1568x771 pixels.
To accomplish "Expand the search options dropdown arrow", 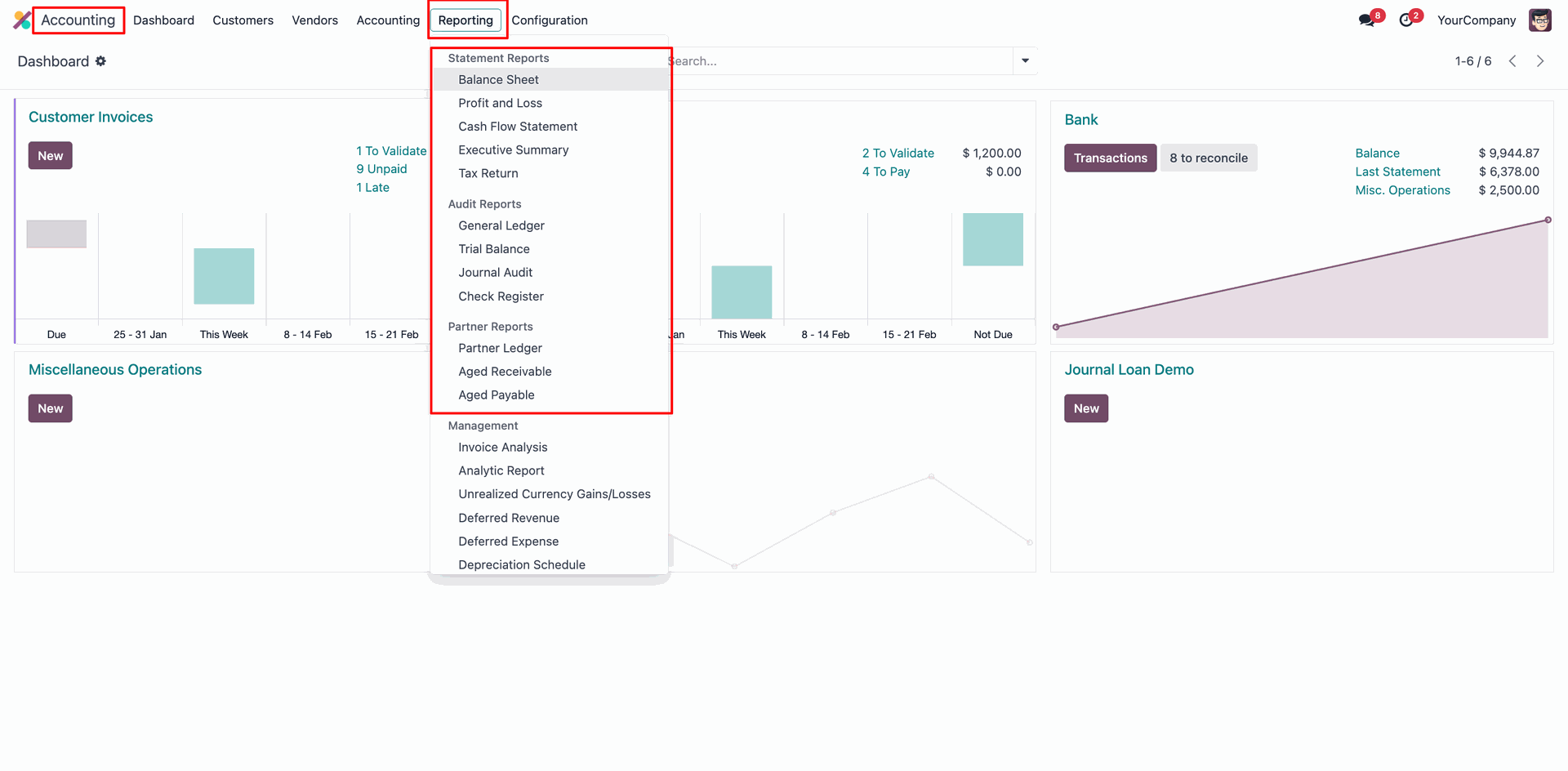I will 1025,60.
